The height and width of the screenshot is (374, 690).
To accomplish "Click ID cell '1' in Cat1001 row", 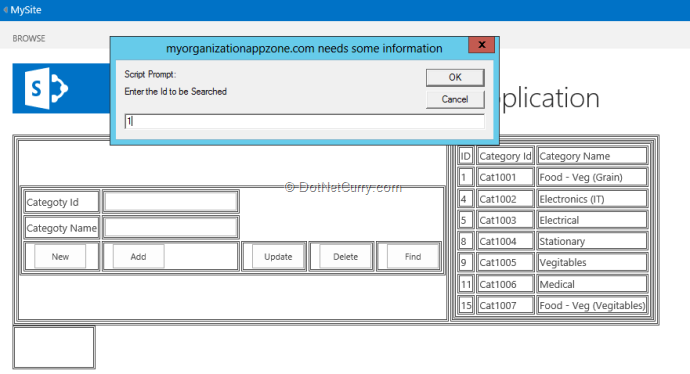I will tap(466, 177).
